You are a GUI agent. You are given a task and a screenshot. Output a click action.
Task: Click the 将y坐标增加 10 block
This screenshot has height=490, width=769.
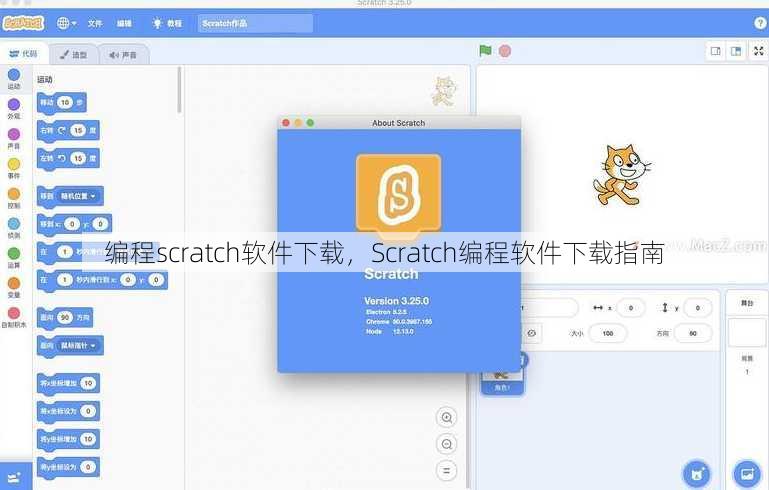pyautogui.click(x=68, y=439)
